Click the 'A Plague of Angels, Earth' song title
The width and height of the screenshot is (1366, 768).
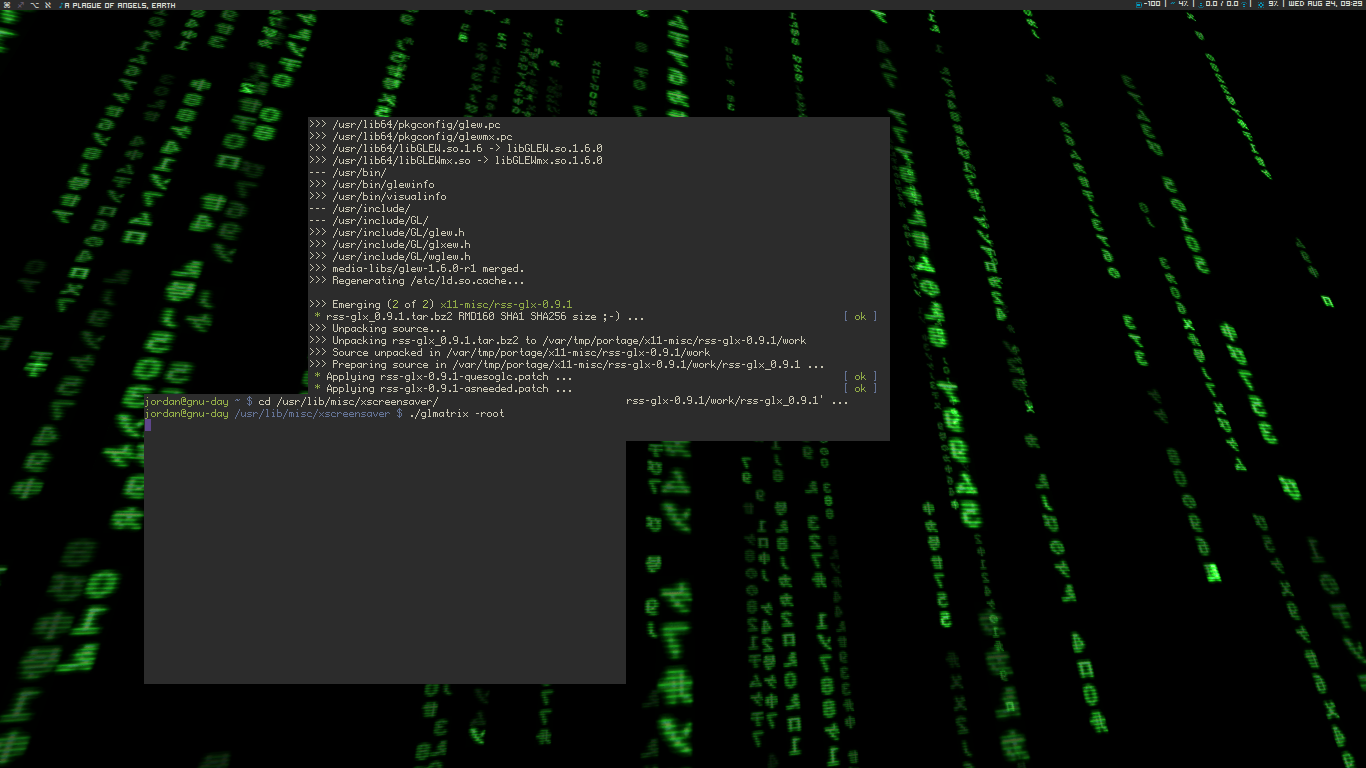[x=120, y=5]
